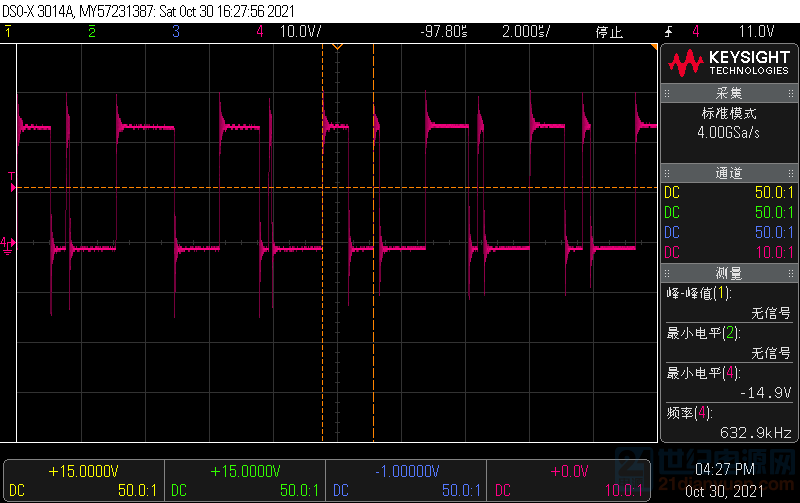Click the 最小电平(2) measurement label
The height and width of the screenshot is (503, 800).
click(x=703, y=334)
